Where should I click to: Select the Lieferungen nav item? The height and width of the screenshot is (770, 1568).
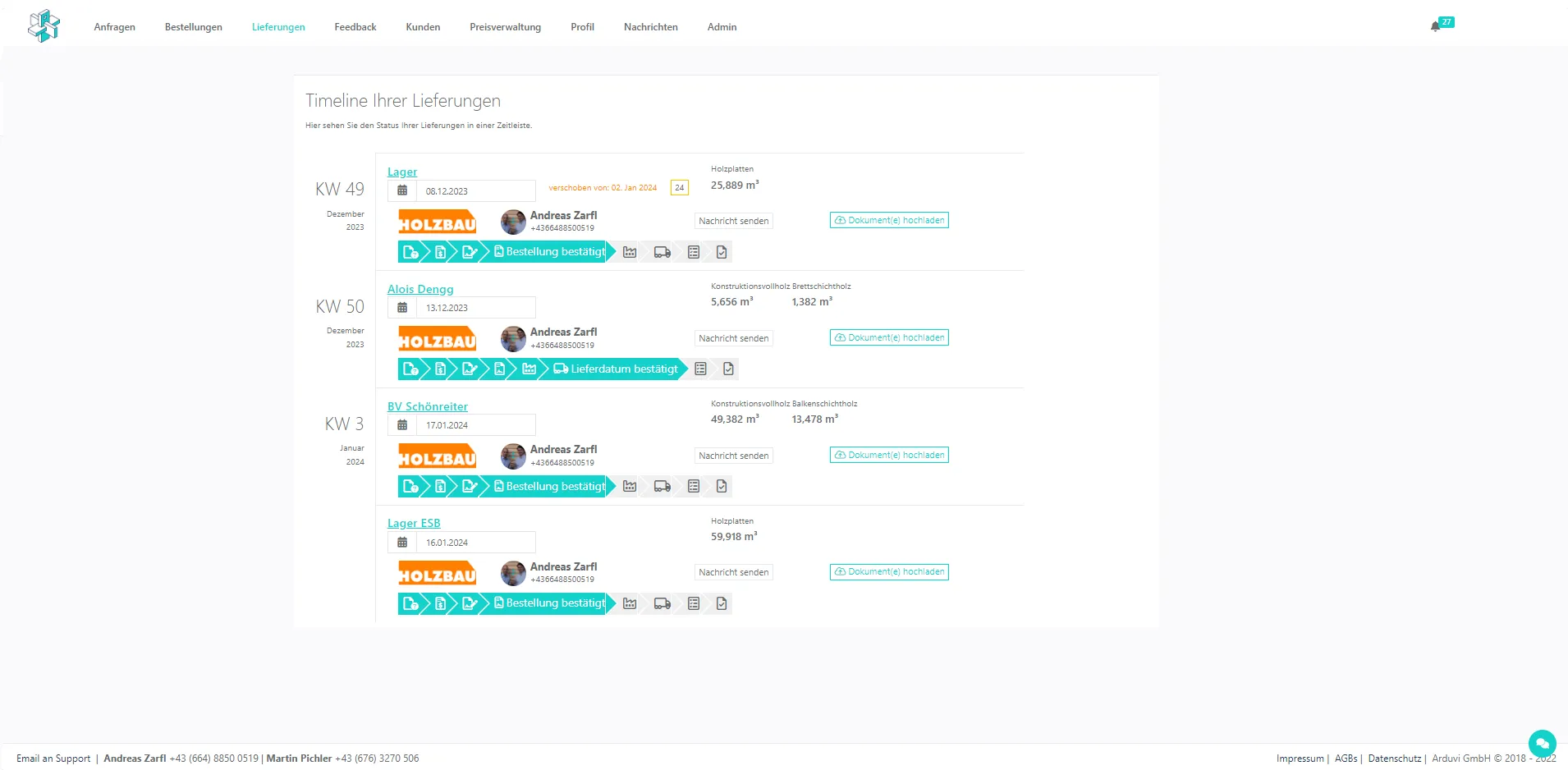[278, 27]
